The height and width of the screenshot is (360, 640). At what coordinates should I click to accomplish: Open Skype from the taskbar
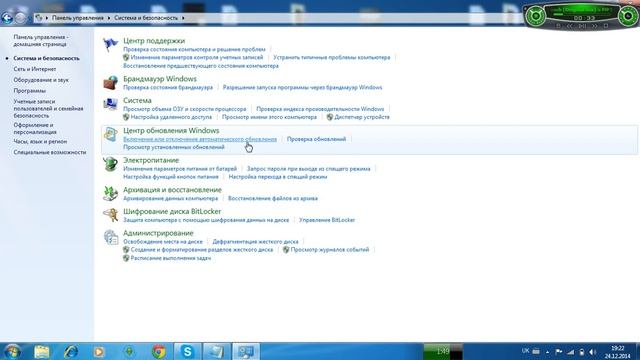point(187,351)
